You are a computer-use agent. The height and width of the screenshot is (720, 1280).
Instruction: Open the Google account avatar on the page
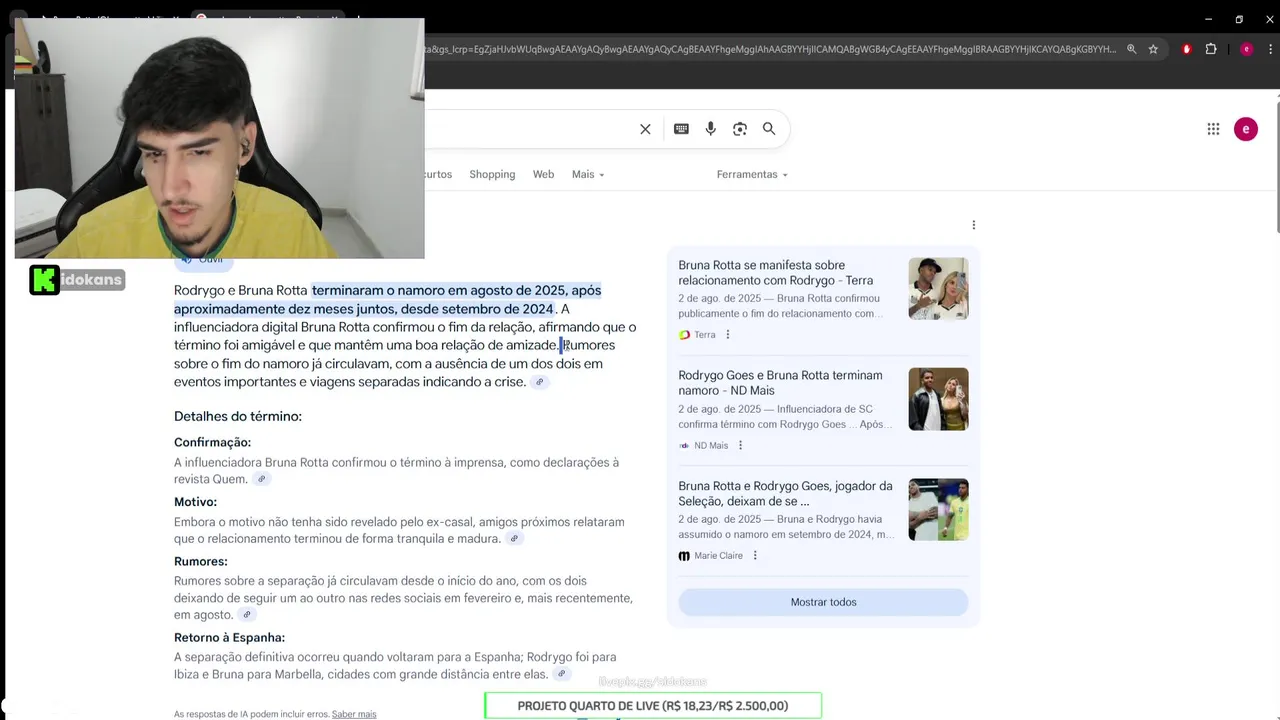(x=1245, y=129)
